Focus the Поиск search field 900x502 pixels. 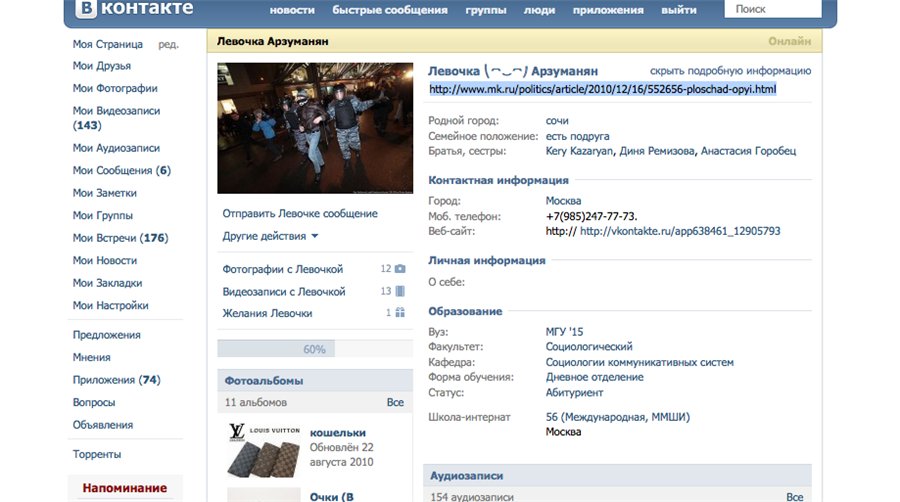click(x=773, y=9)
